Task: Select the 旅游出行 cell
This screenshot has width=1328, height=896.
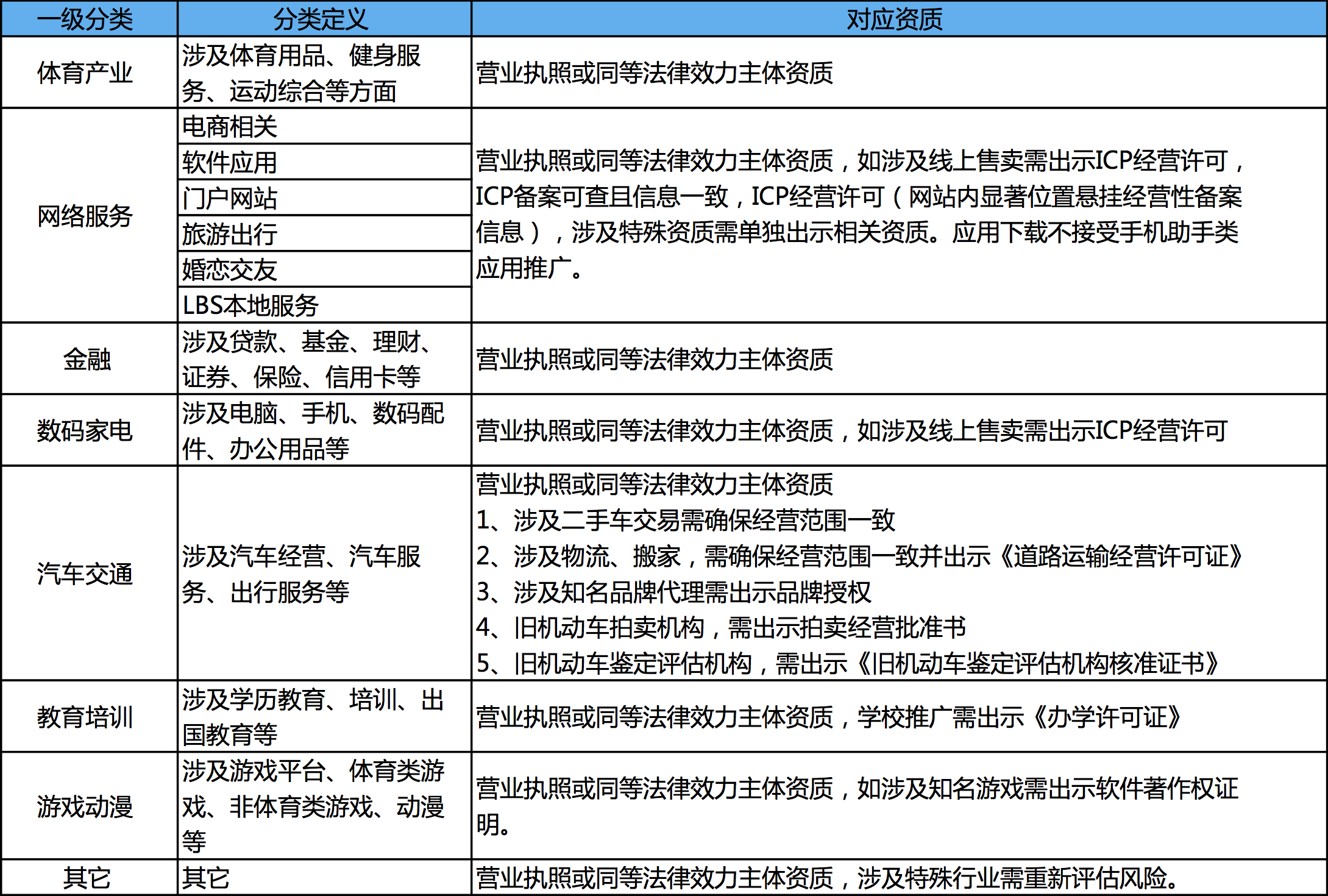Action: coord(230,234)
